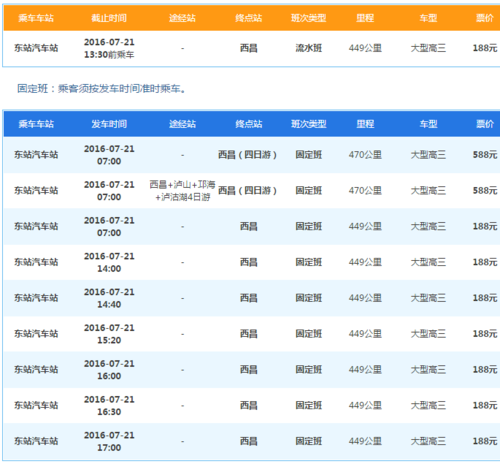Click 188元 in the 14:00 row
Image resolution: width=500 pixels, height=464 pixels.
485,262
